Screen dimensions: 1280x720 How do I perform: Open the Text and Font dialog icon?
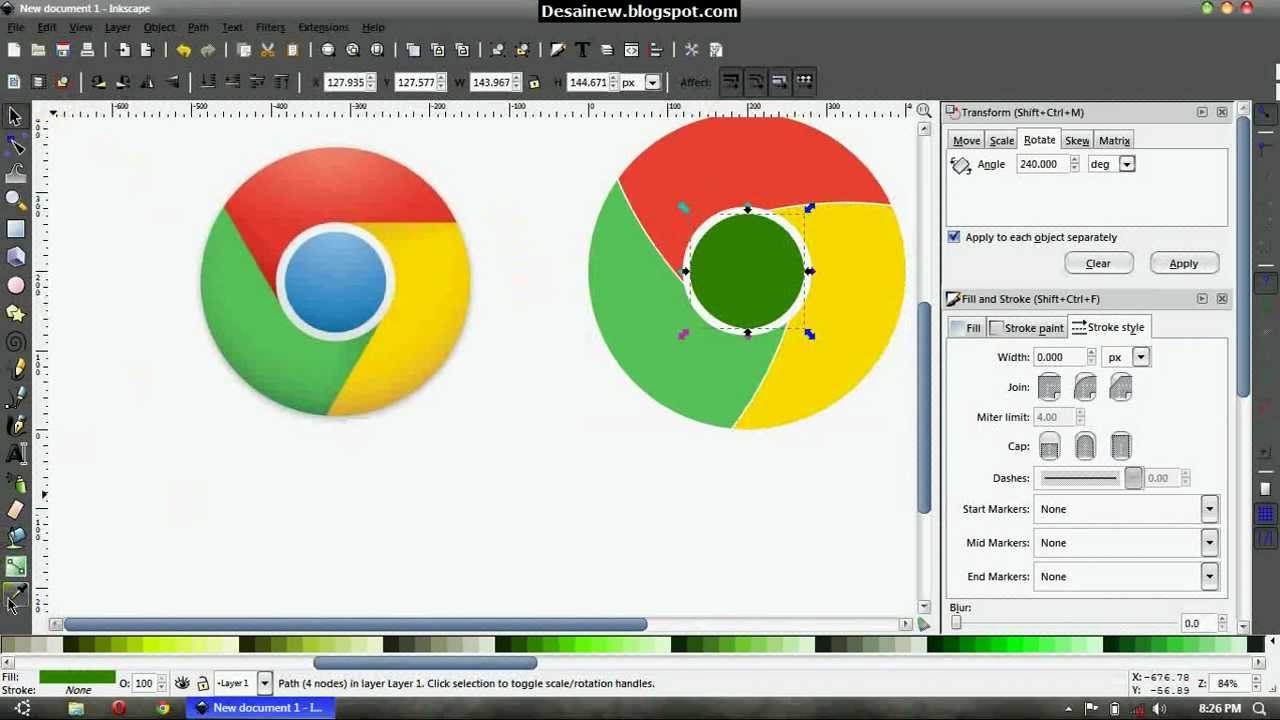coord(582,50)
